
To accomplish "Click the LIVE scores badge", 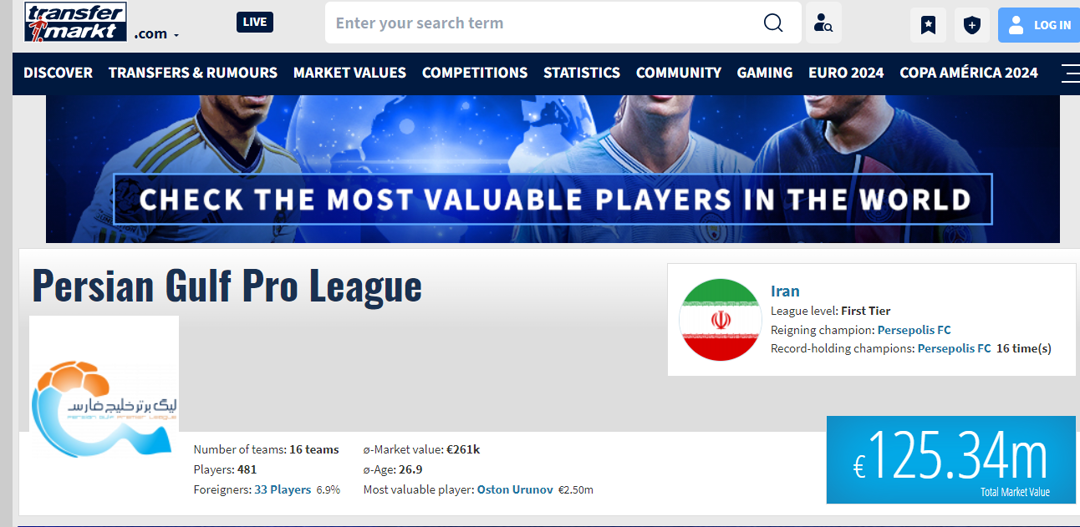I will pos(255,22).
